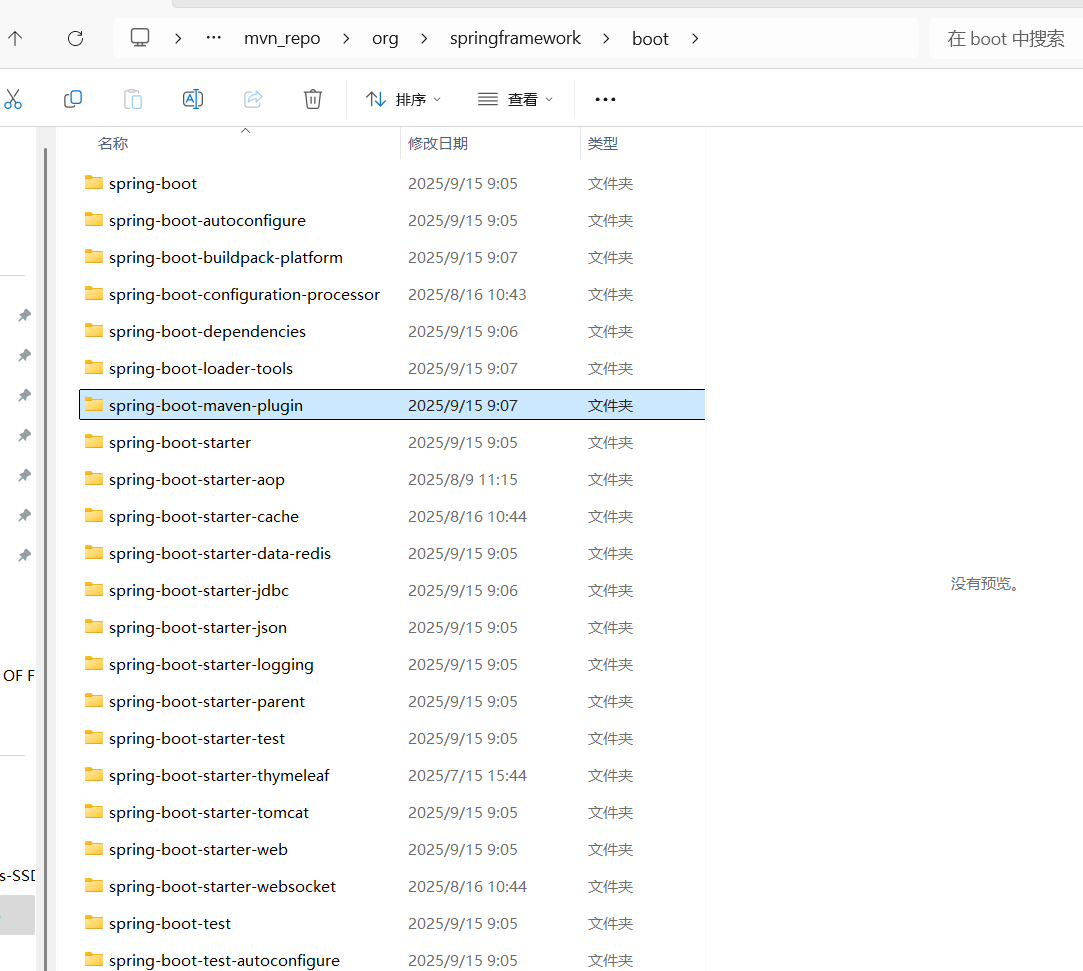This screenshot has height=971, width=1083.
Task: Click the Refresh icon
Action: click(75, 38)
